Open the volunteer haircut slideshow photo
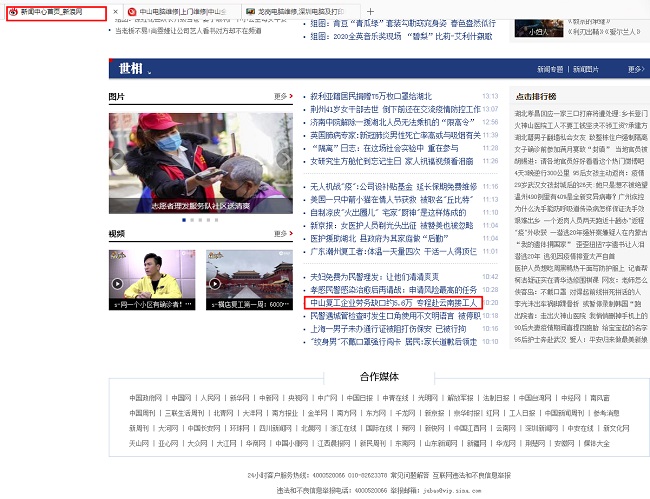Viewport: 650px width, 499px height. (x=201, y=163)
